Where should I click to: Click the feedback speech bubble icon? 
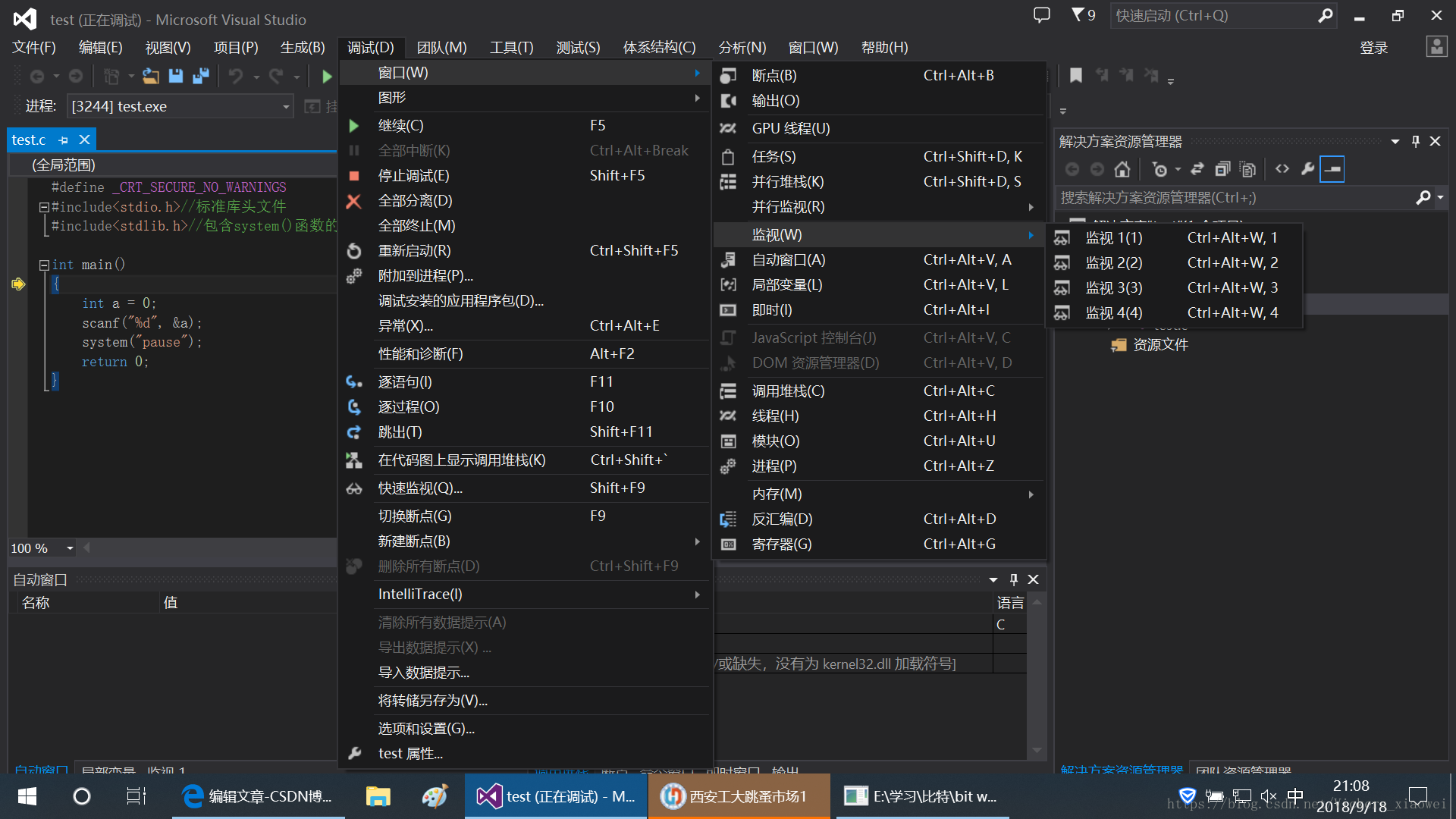[x=1042, y=15]
